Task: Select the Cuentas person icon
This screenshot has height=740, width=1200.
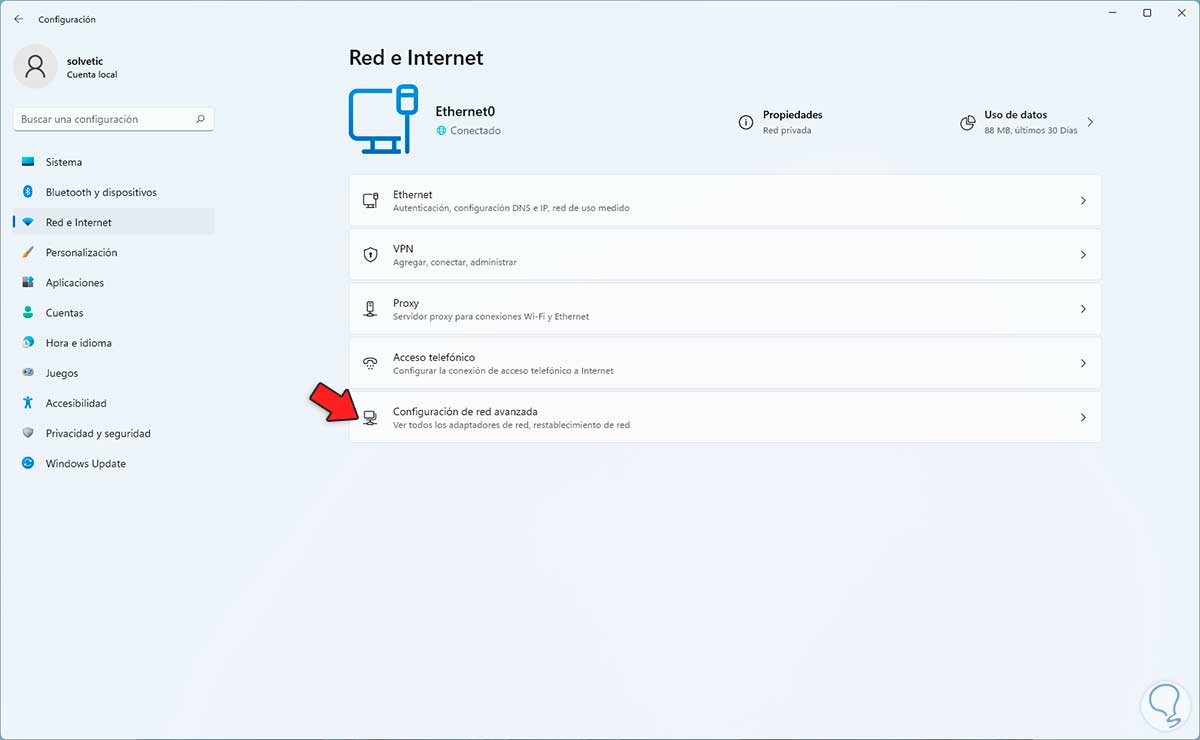Action: pos(28,312)
